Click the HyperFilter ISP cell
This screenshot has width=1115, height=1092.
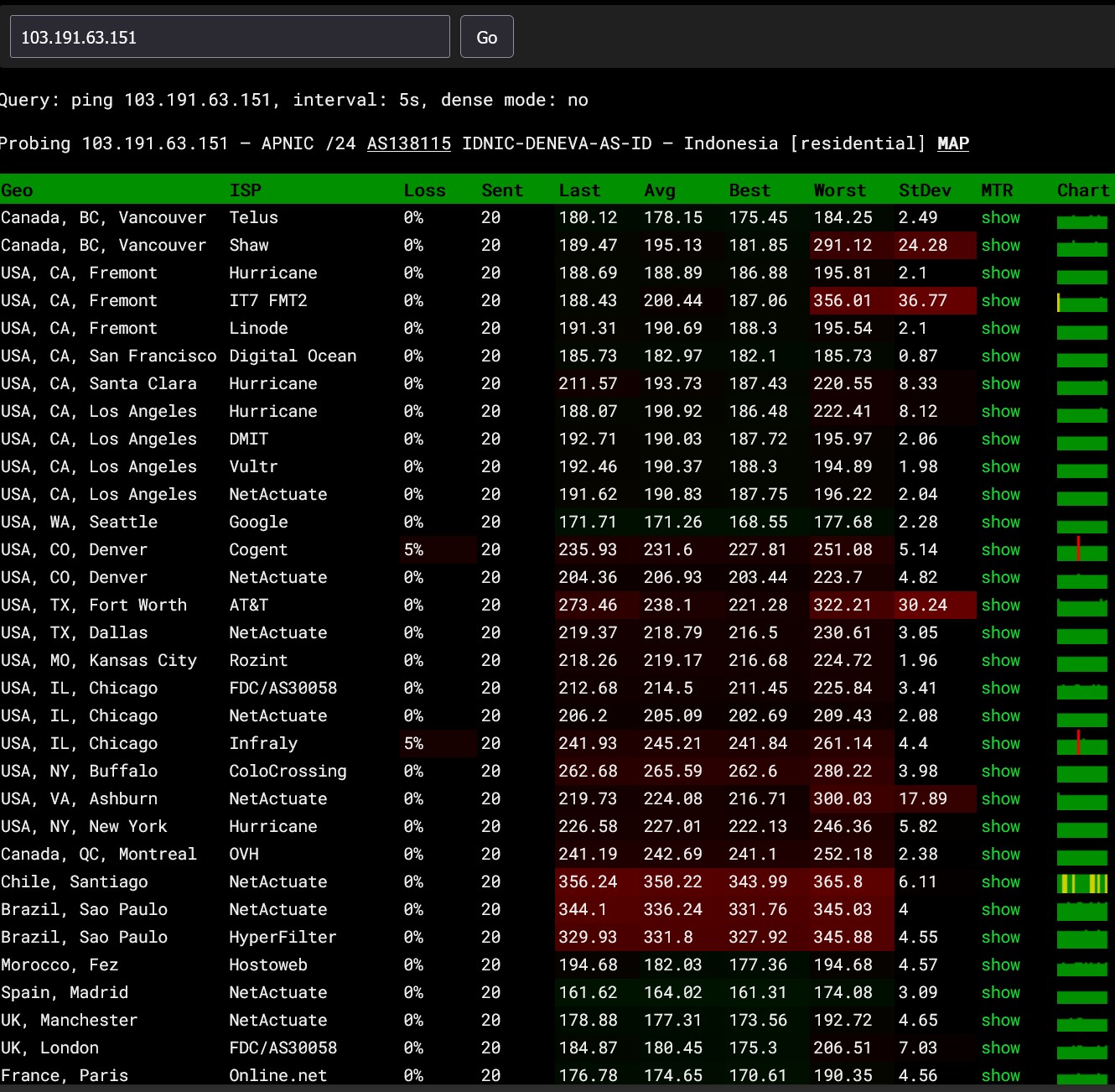(x=283, y=937)
